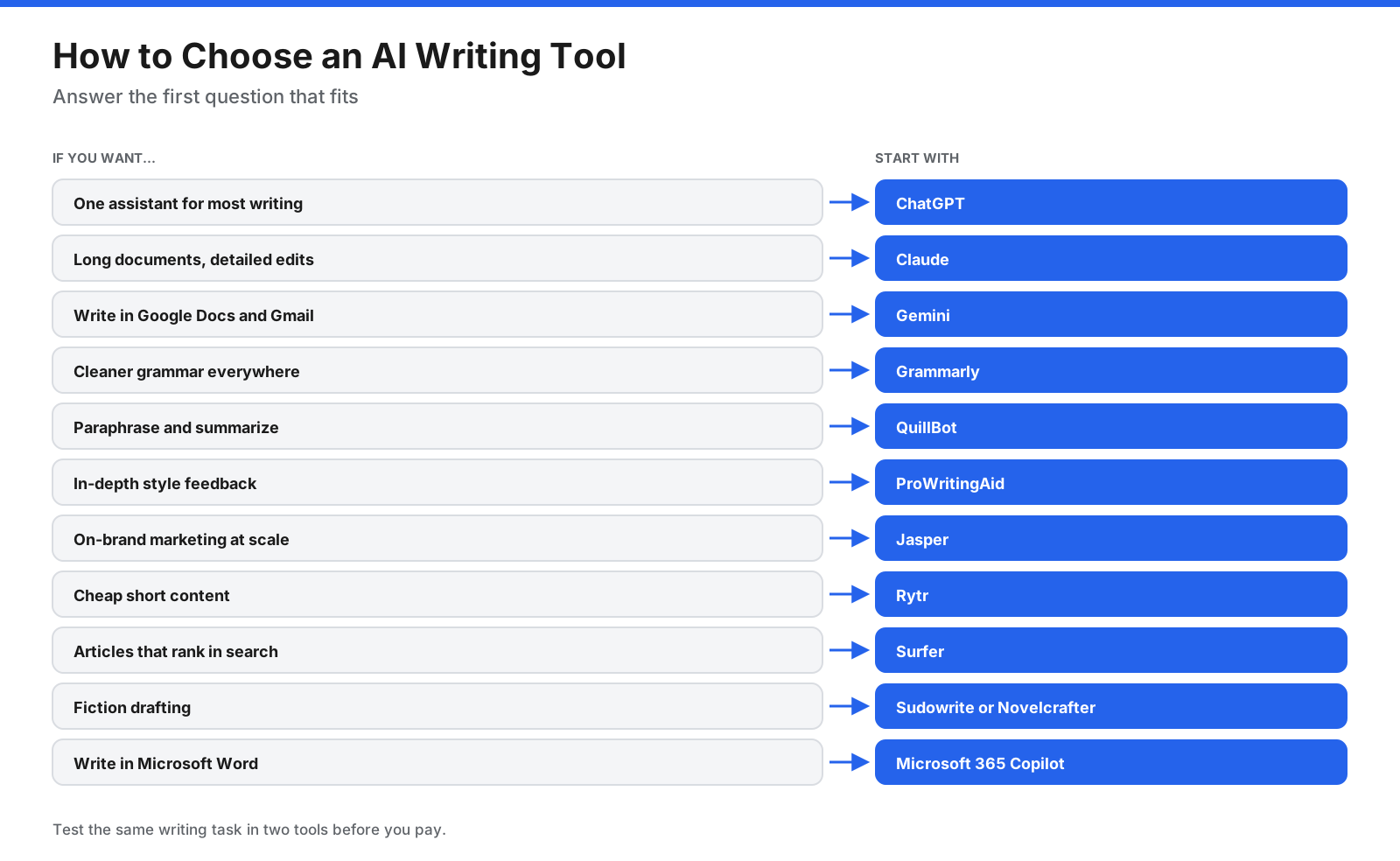The height and width of the screenshot is (861, 1400).
Task: Click the 'START WITH' column header
Action: [x=917, y=158]
